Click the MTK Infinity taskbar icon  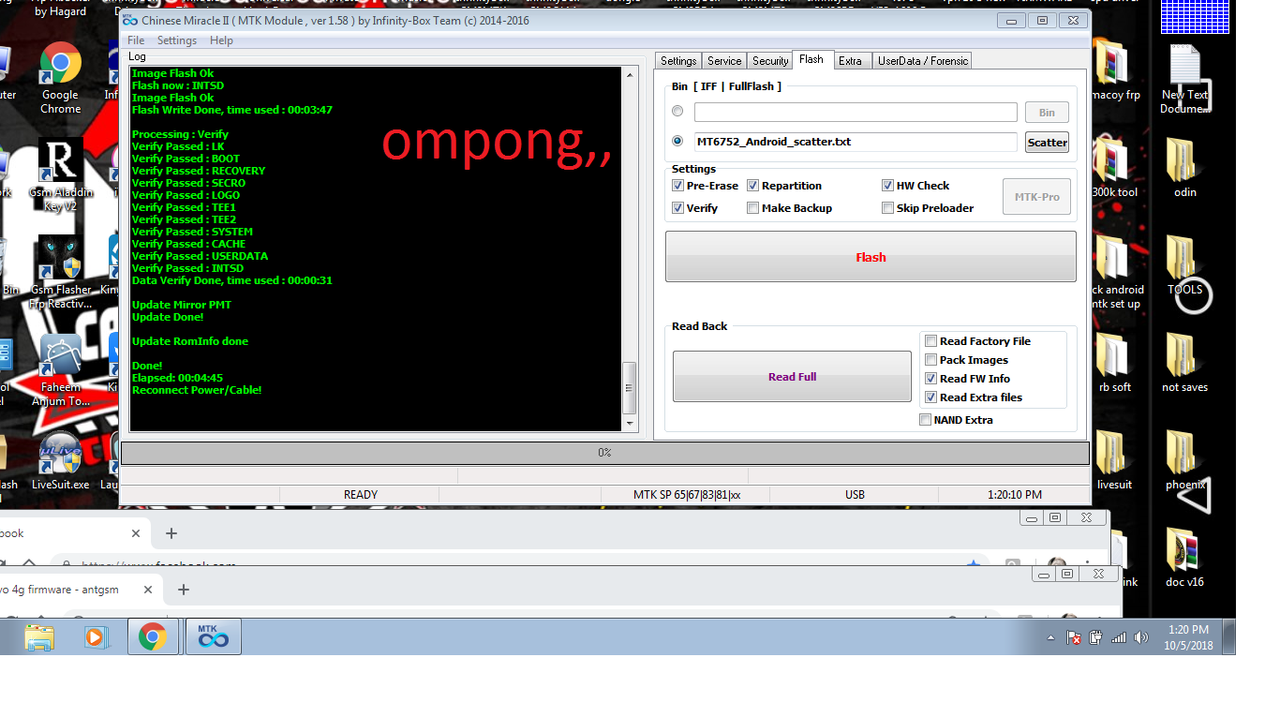[213, 637]
